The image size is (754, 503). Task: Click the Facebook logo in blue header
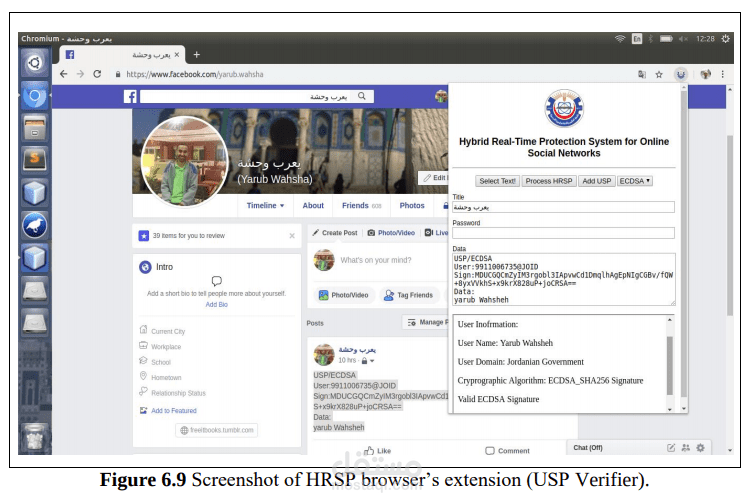130,97
